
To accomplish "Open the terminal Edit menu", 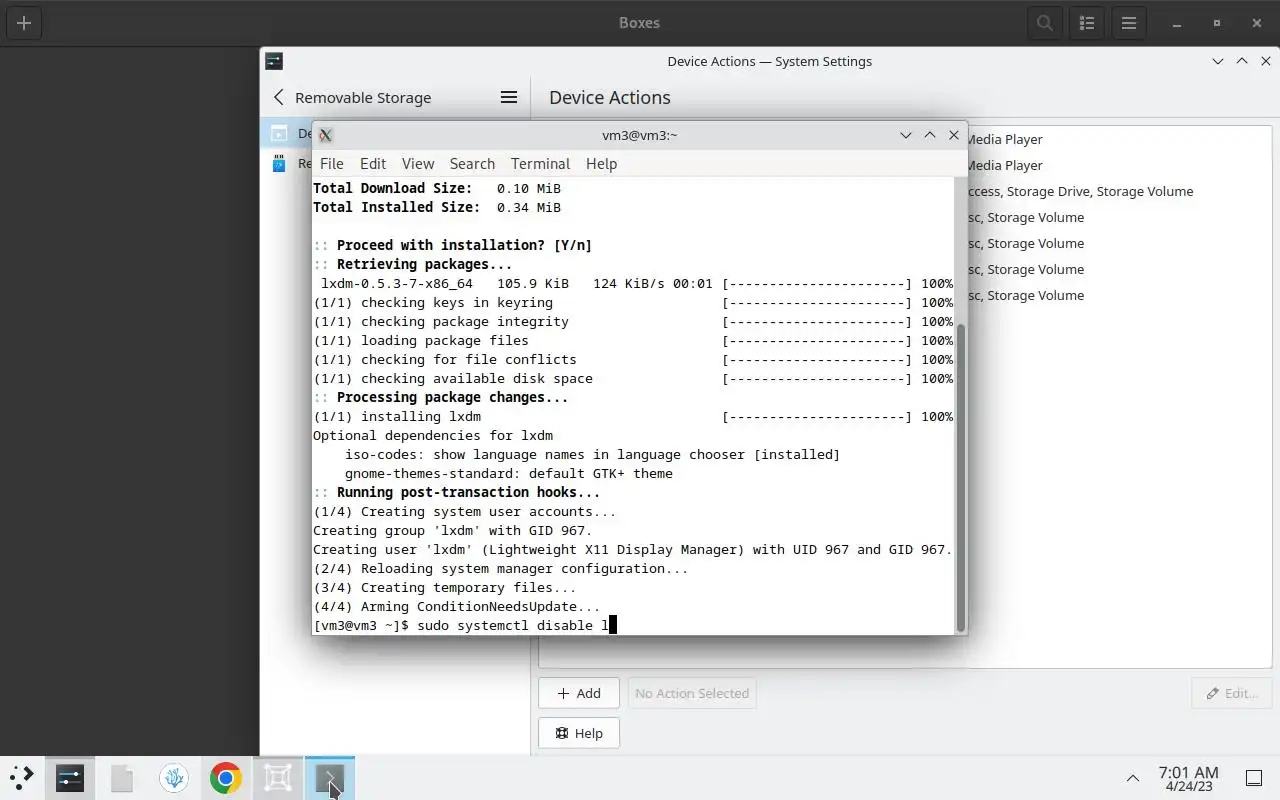I will tap(373, 164).
